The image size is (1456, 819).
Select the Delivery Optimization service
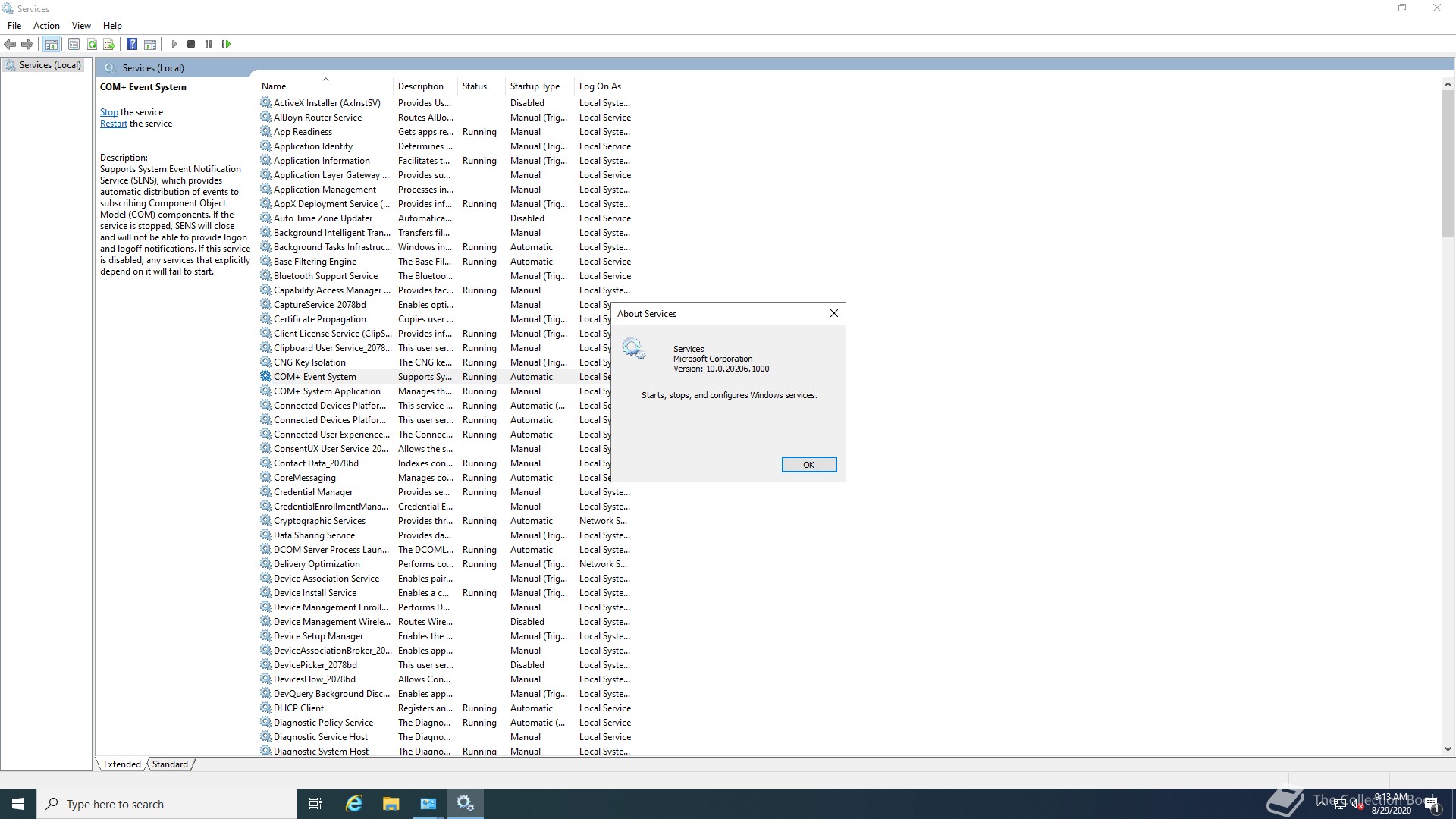click(x=446, y=564)
